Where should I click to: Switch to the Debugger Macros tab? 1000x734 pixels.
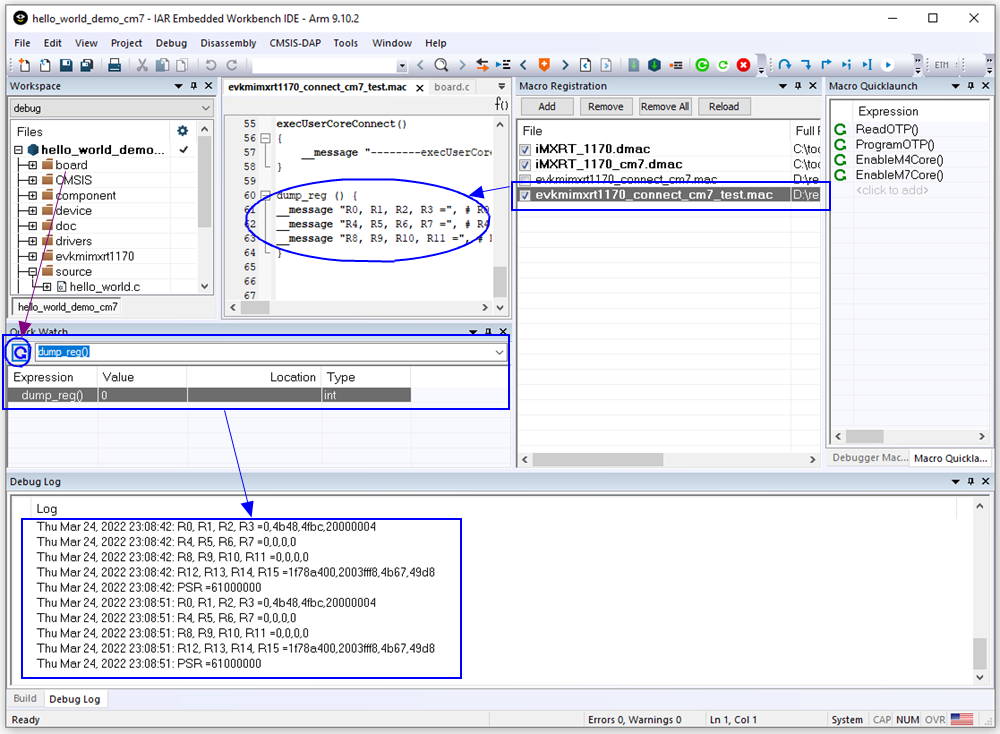pyautogui.click(x=869, y=458)
